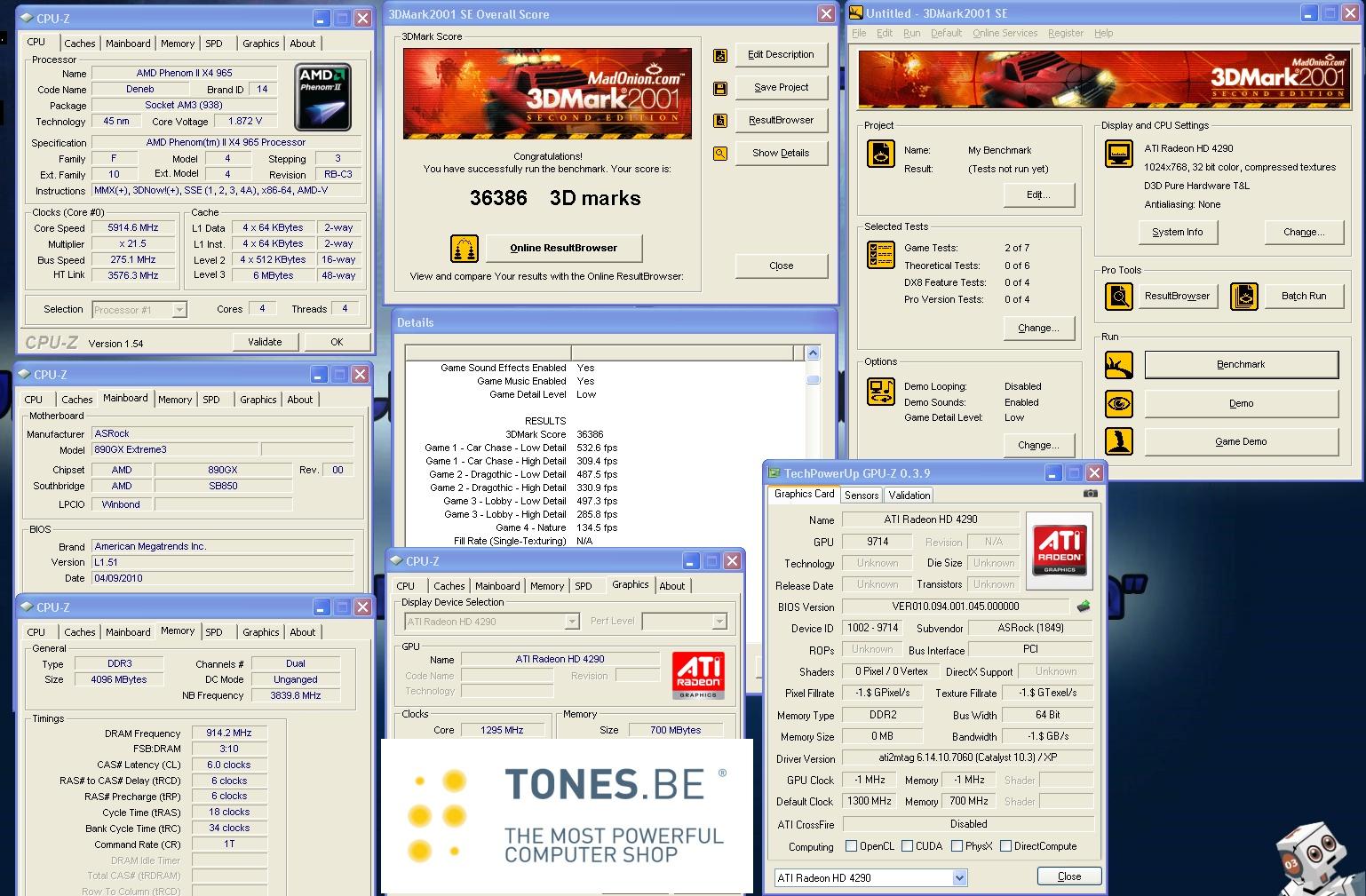The width and height of the screenshot is (1366, 896).
Task: Click OK in the CPU-Z processor window
Action: 337,342
